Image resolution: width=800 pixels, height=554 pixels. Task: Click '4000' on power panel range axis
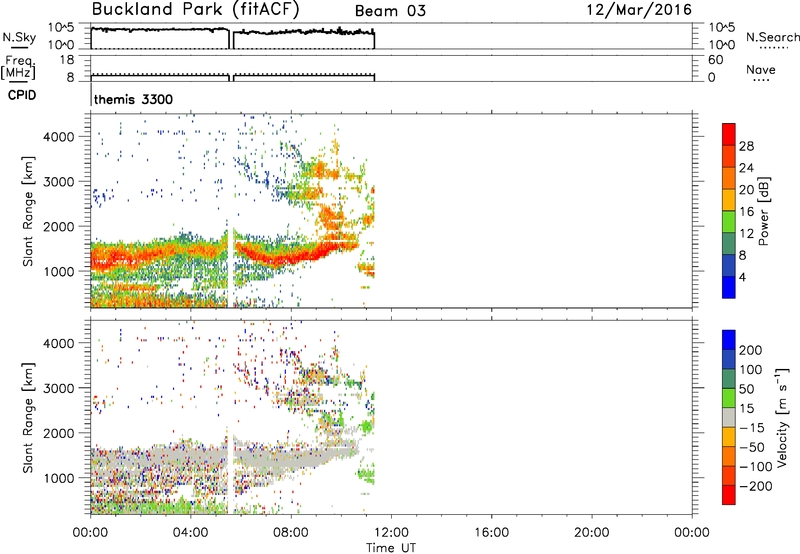(x=59, y=137)
